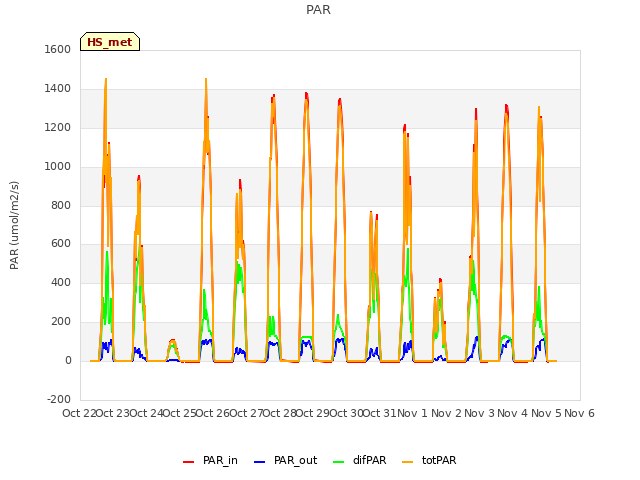Toggle the difPAR legend entry
This screenshot has width=640, height=480.
pos(360,460)
